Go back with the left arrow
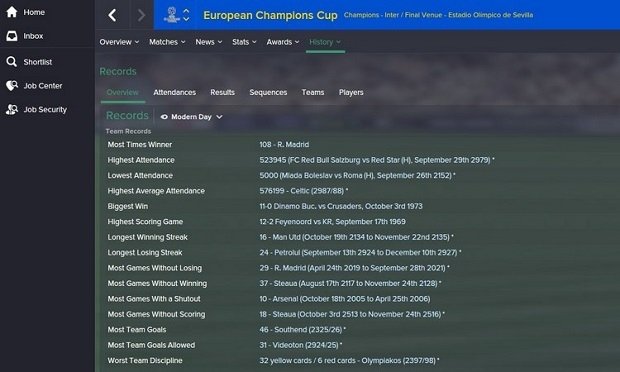 (112, 15)
